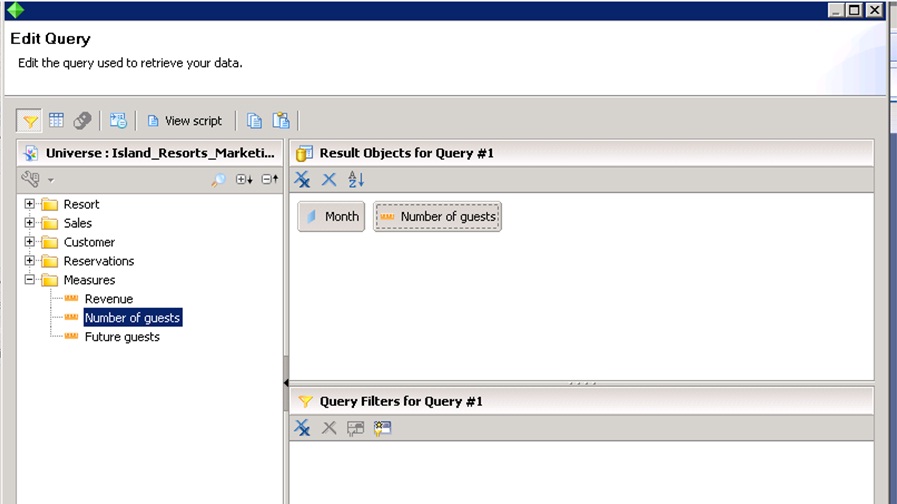Click the collapse all tree nodes icon
Screen dimensions: 897x504
270,180
